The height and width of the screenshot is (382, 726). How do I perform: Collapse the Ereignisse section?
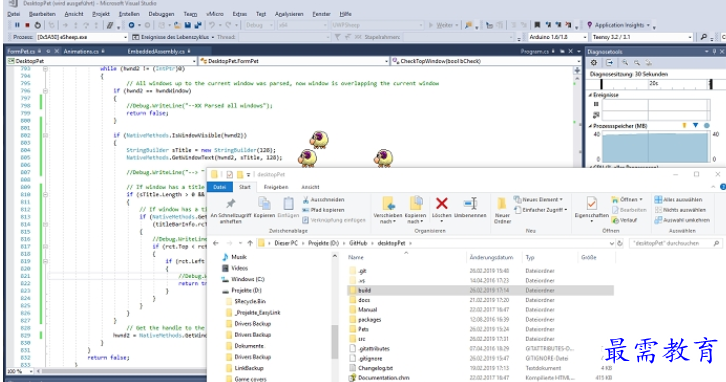[x=590, y=95]
